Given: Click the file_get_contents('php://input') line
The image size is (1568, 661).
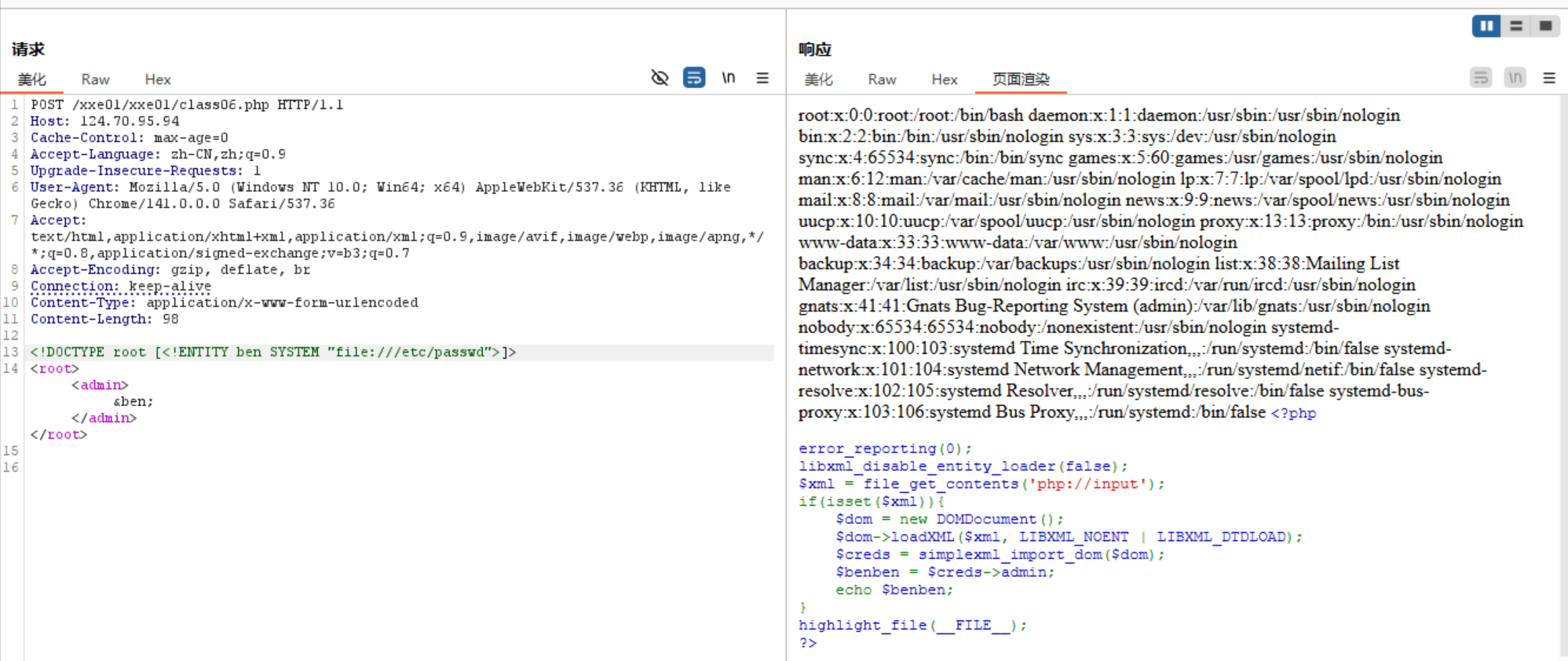Looking at the screenshot, I should pyautogui.click(x=981, y=484).
